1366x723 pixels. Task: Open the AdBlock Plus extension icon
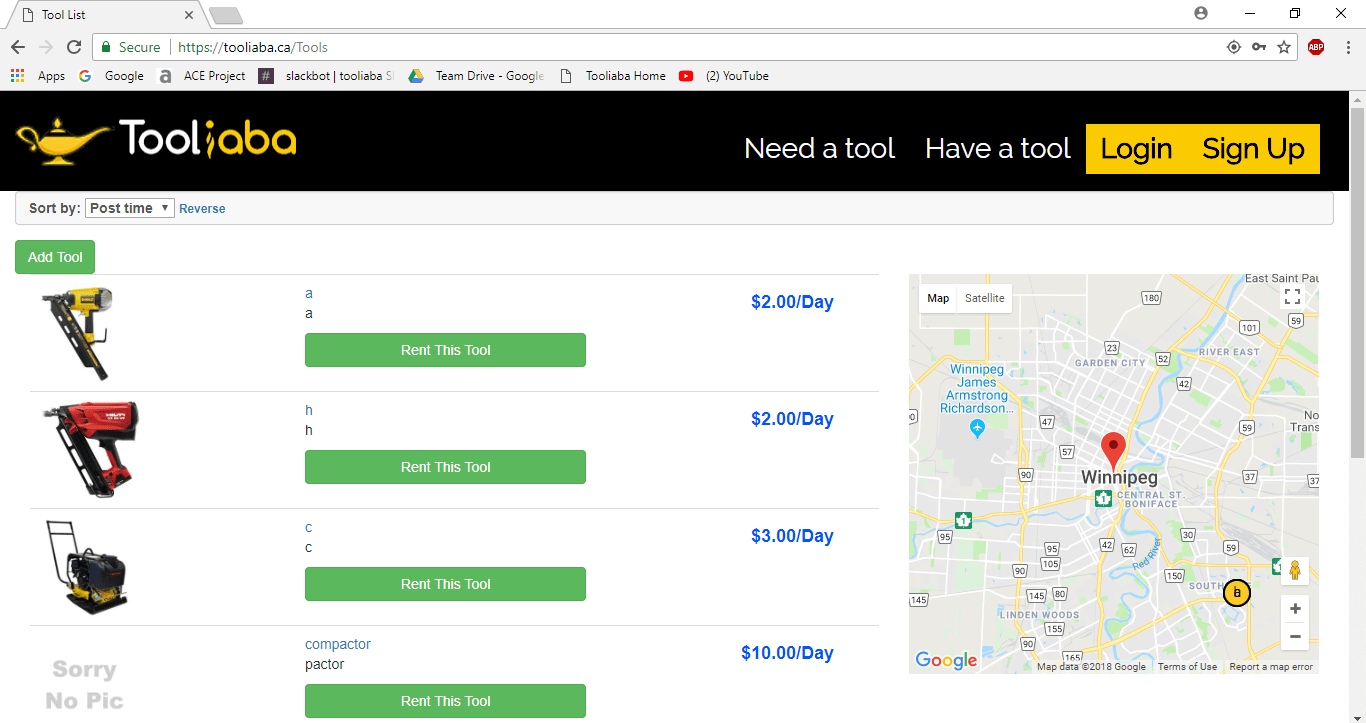pyautogui.click(x=1316, y=47)
